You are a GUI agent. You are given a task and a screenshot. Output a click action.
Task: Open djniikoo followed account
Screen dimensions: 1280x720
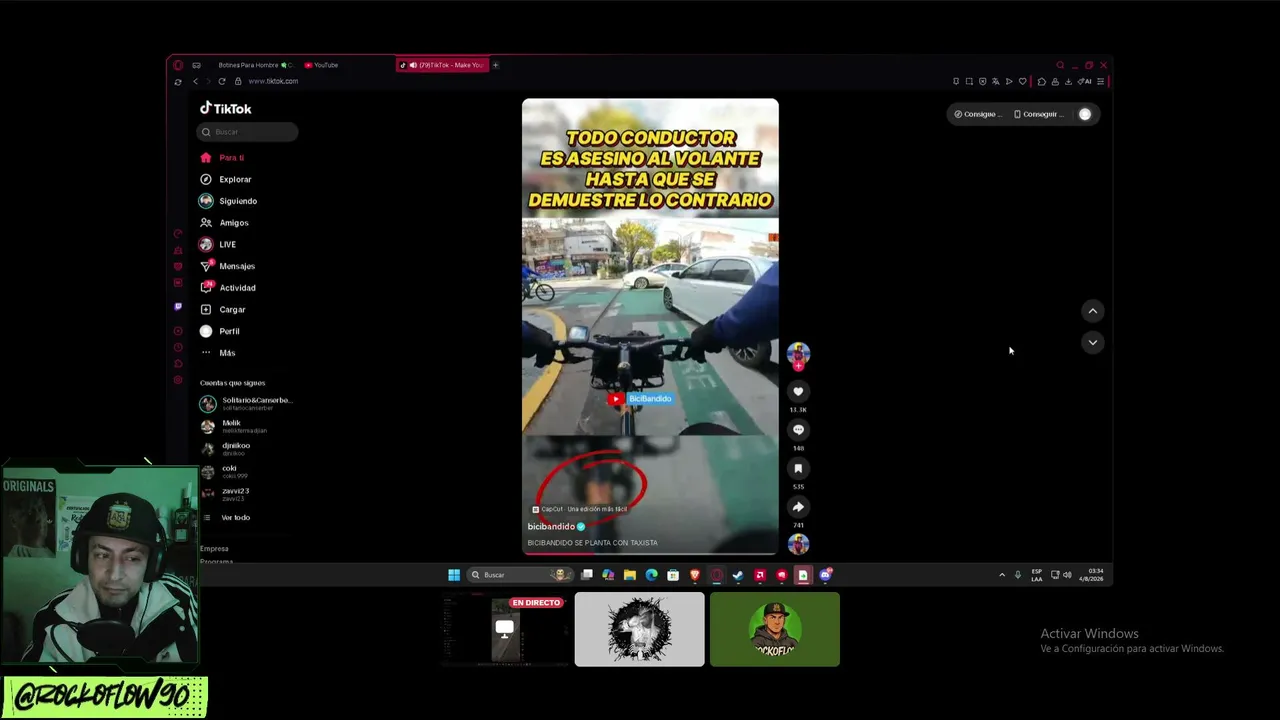(226, 449)
